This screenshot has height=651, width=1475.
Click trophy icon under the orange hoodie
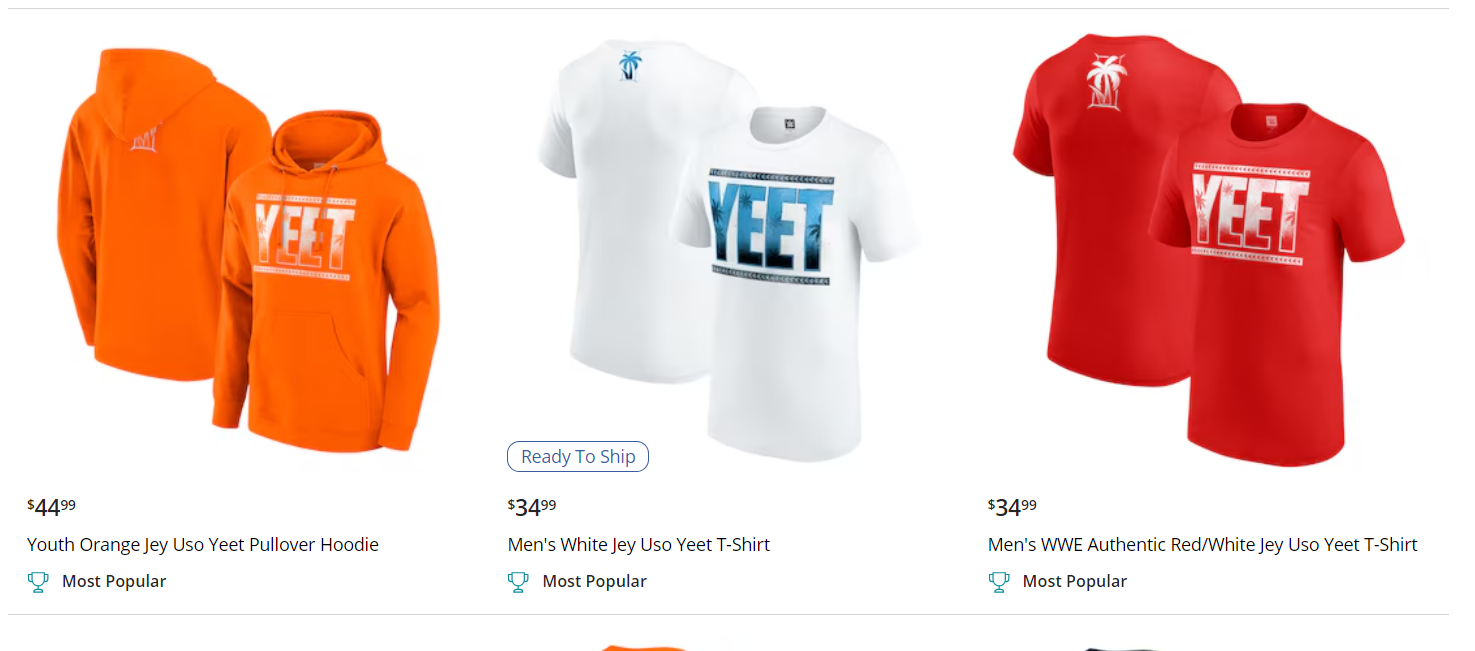pyautogui.click(x=38, y=581)
